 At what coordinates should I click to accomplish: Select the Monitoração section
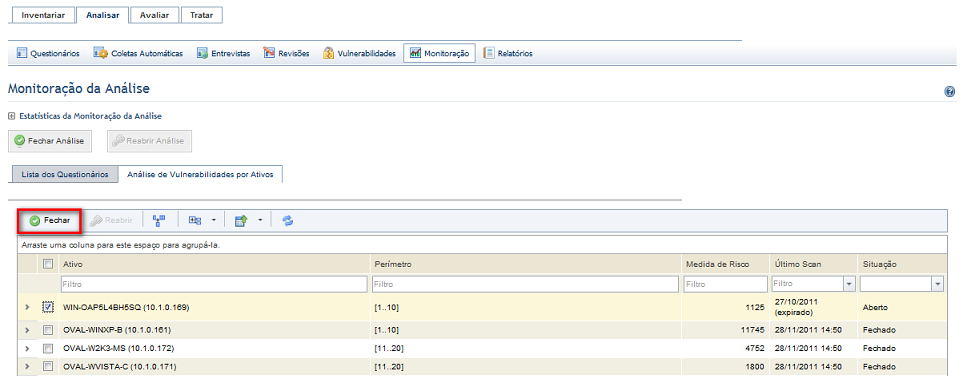pos(439,53)
